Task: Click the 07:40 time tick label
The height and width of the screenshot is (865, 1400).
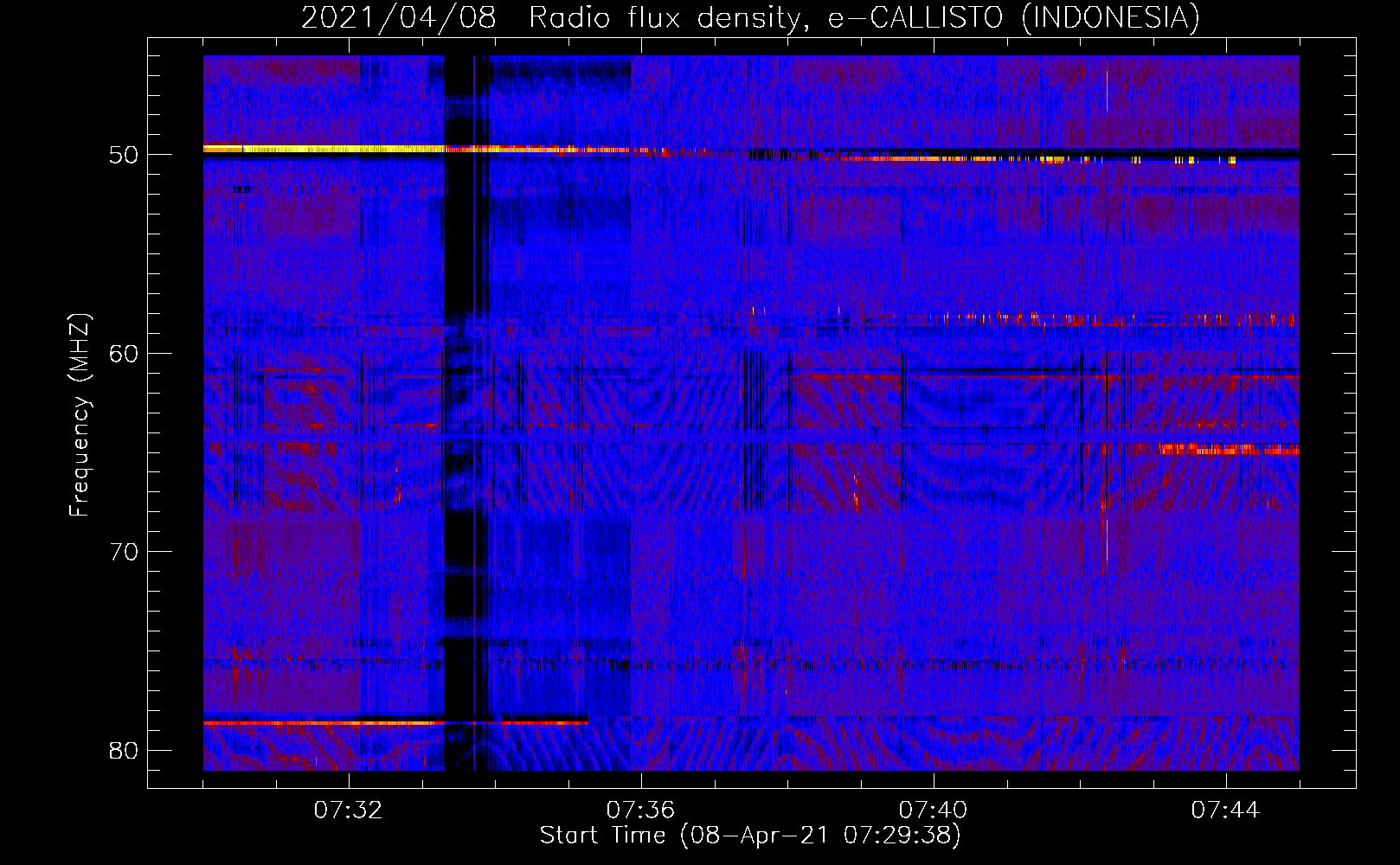Action: point(933,811)
